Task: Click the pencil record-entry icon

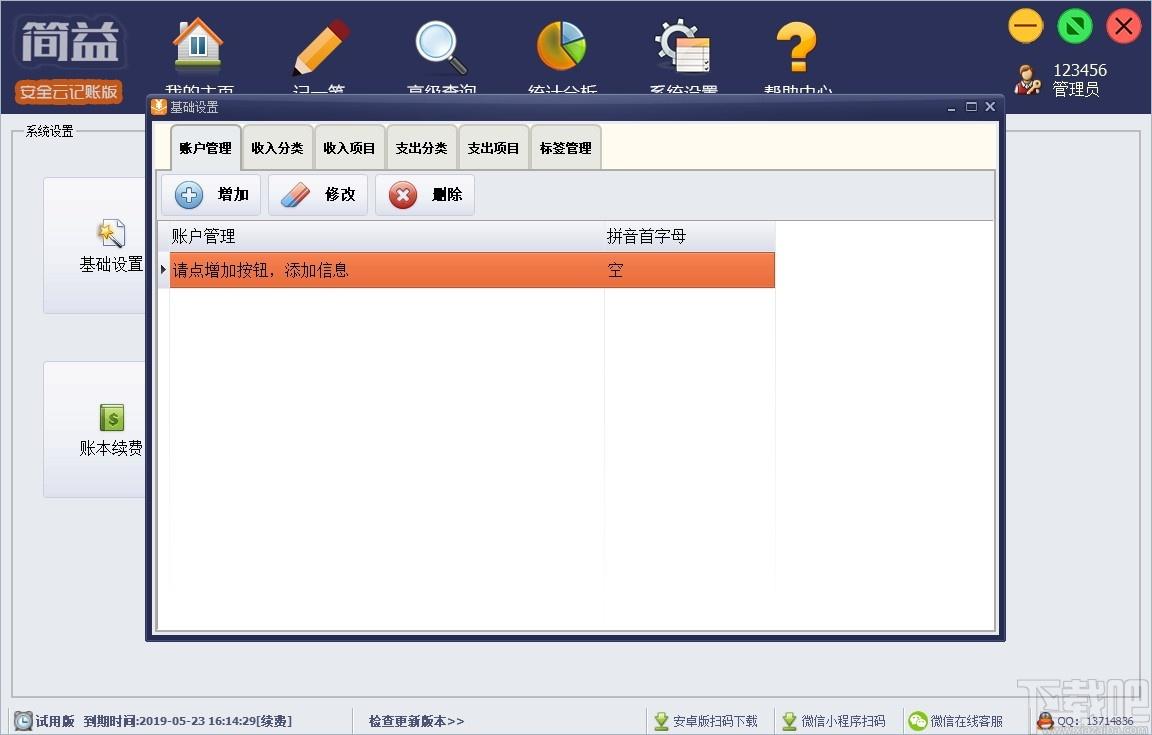Action: [x=320, y=47]
